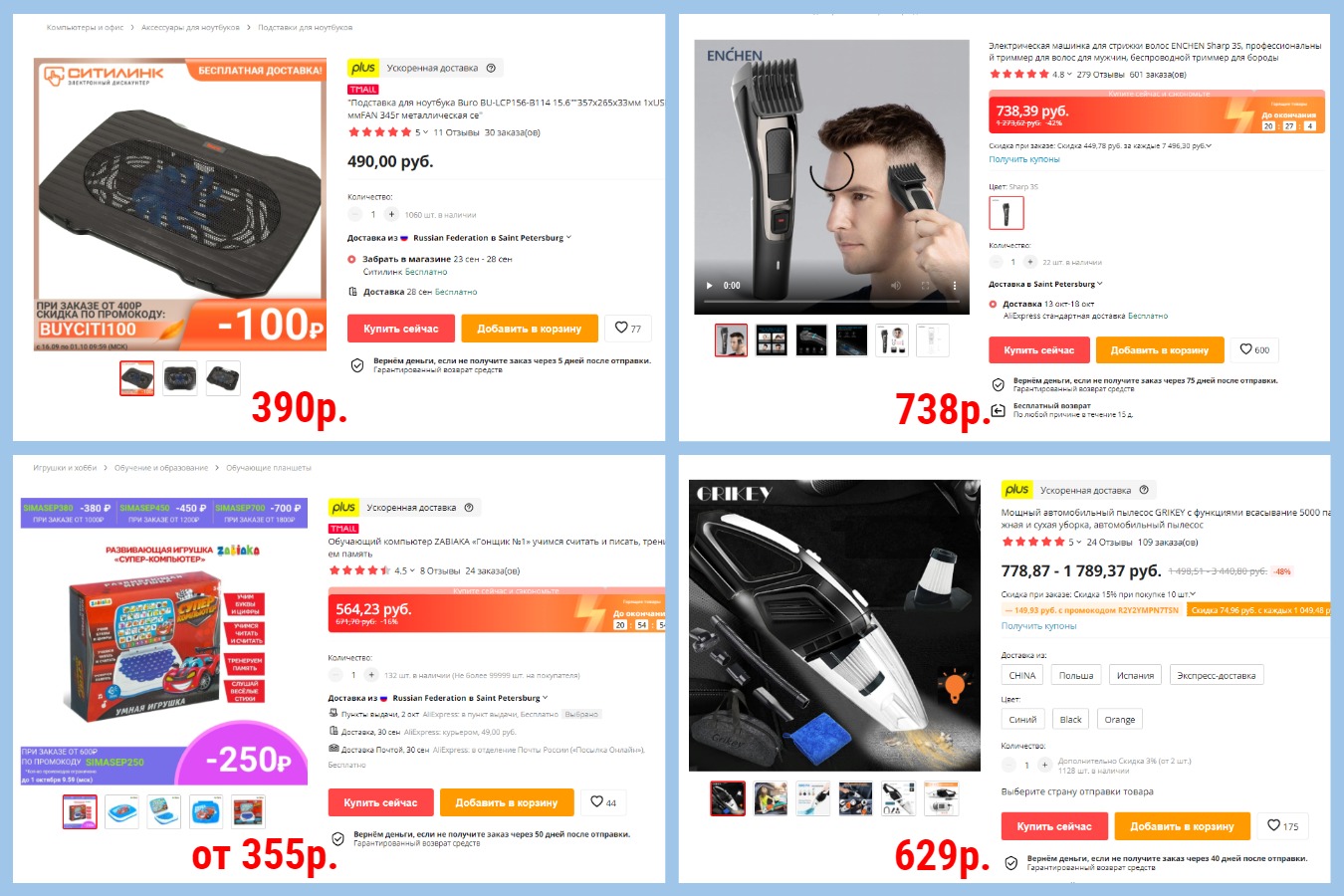Choose CHINA as shipping origin

(x=1022, y=675)
